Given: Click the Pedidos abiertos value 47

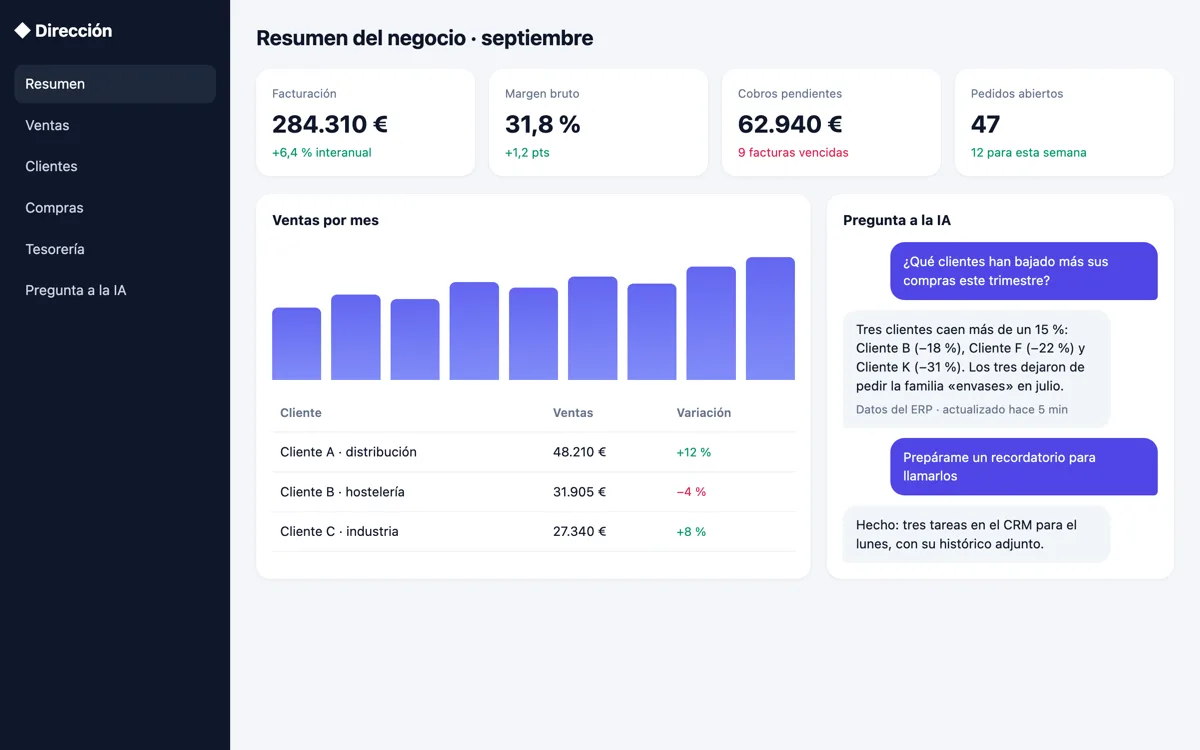Looking at the screenshot, I should click(x=986, y=124).
